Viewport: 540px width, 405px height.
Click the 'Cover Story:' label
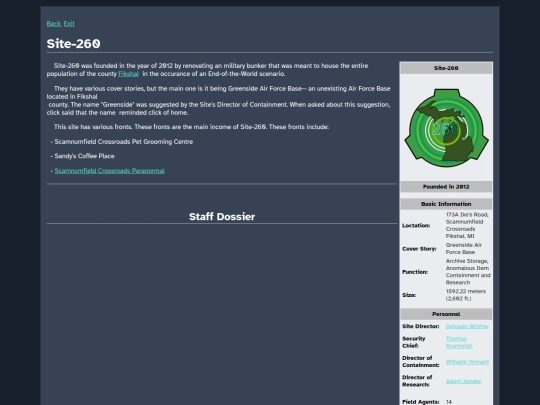point(419,249)
